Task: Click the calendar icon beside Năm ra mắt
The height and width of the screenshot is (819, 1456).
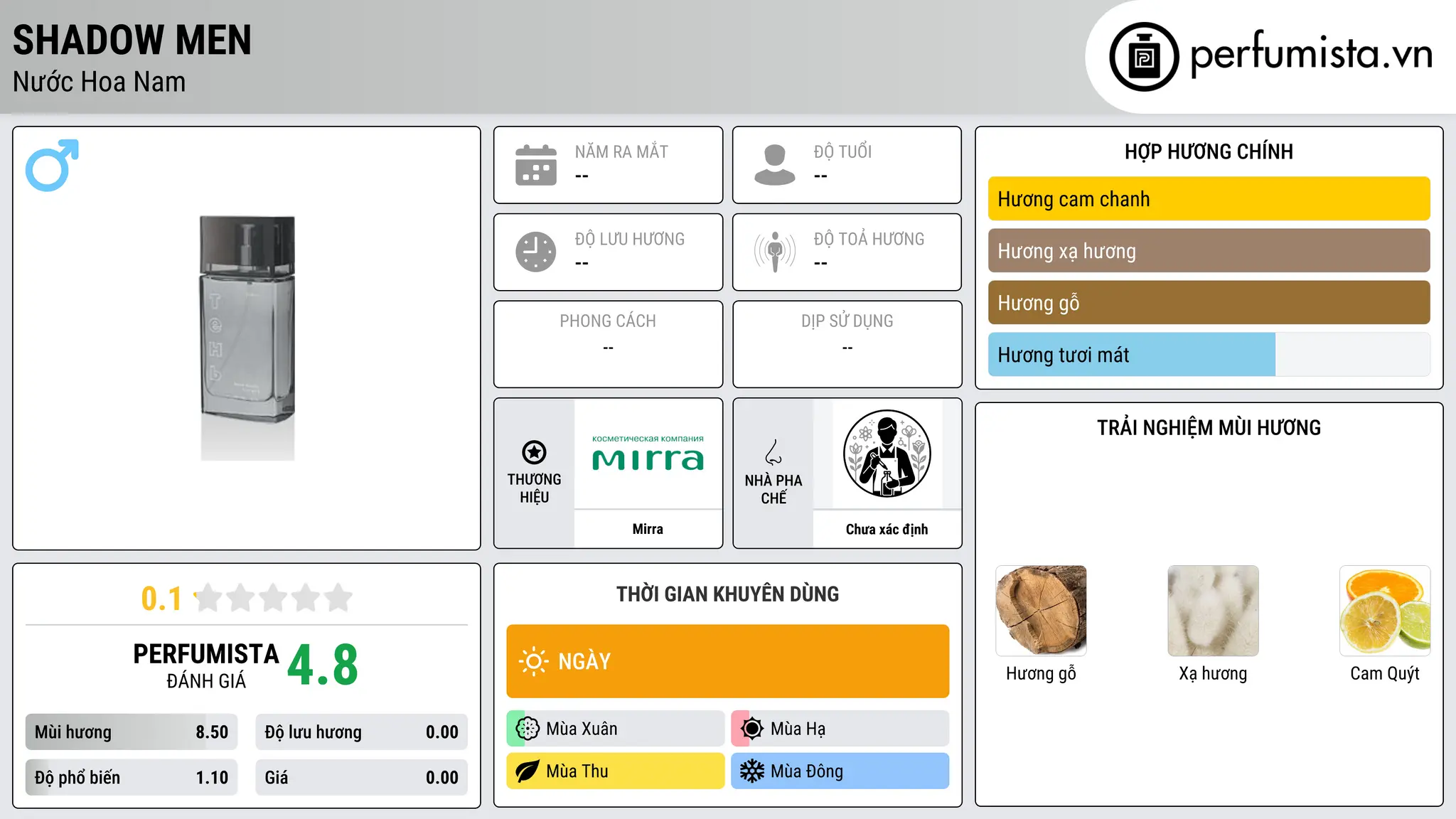Action: [x=536, y=165]
